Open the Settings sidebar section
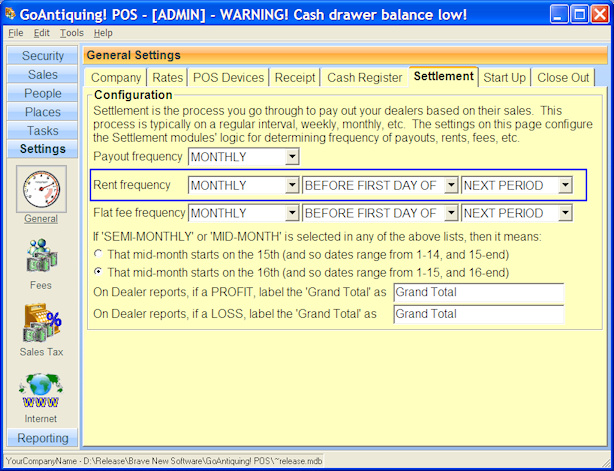Image resolution: width=614 pixels, height=471 pixels. tap(42, 149)
